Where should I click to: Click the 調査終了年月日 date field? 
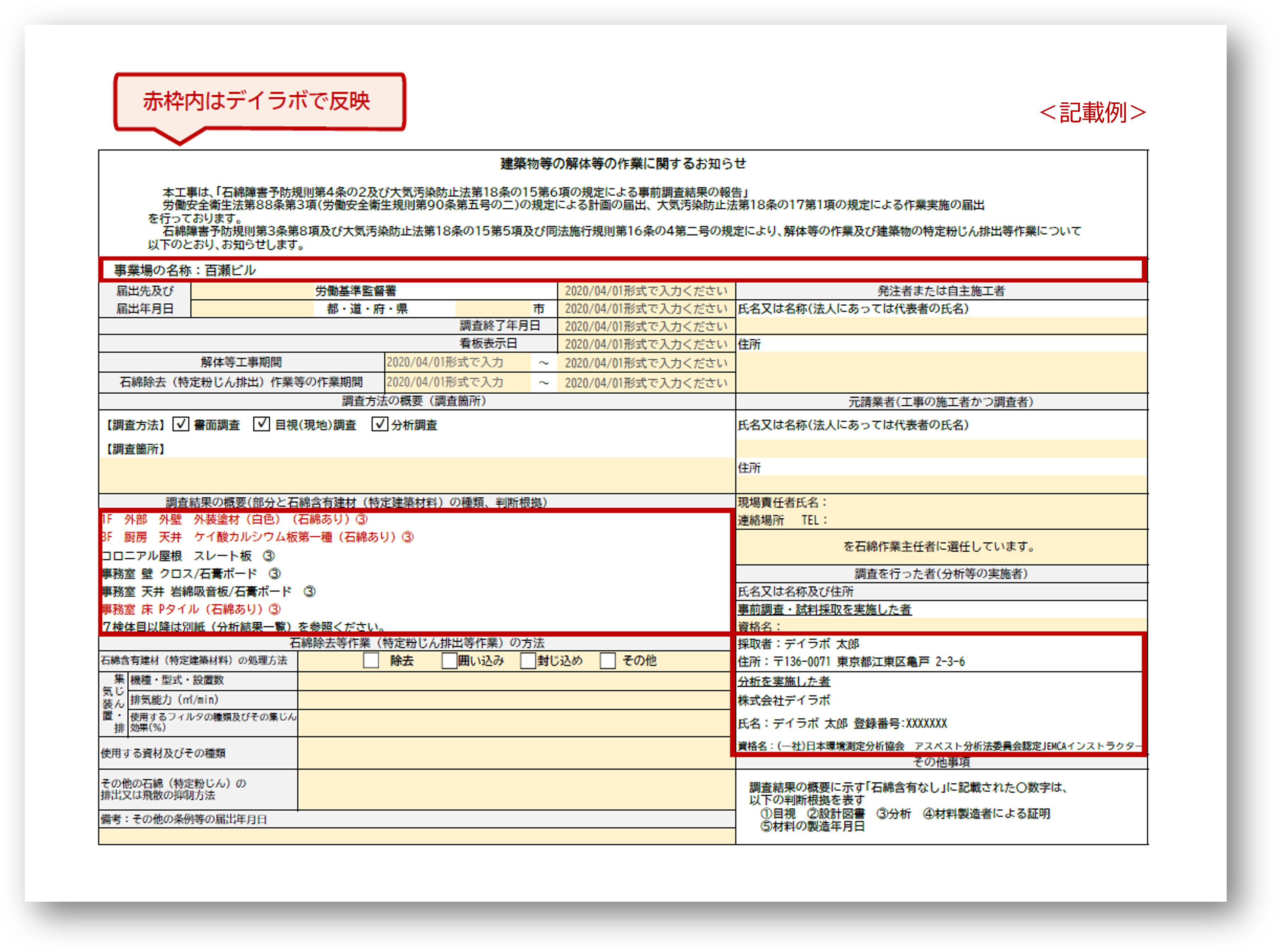coord(646,326)
